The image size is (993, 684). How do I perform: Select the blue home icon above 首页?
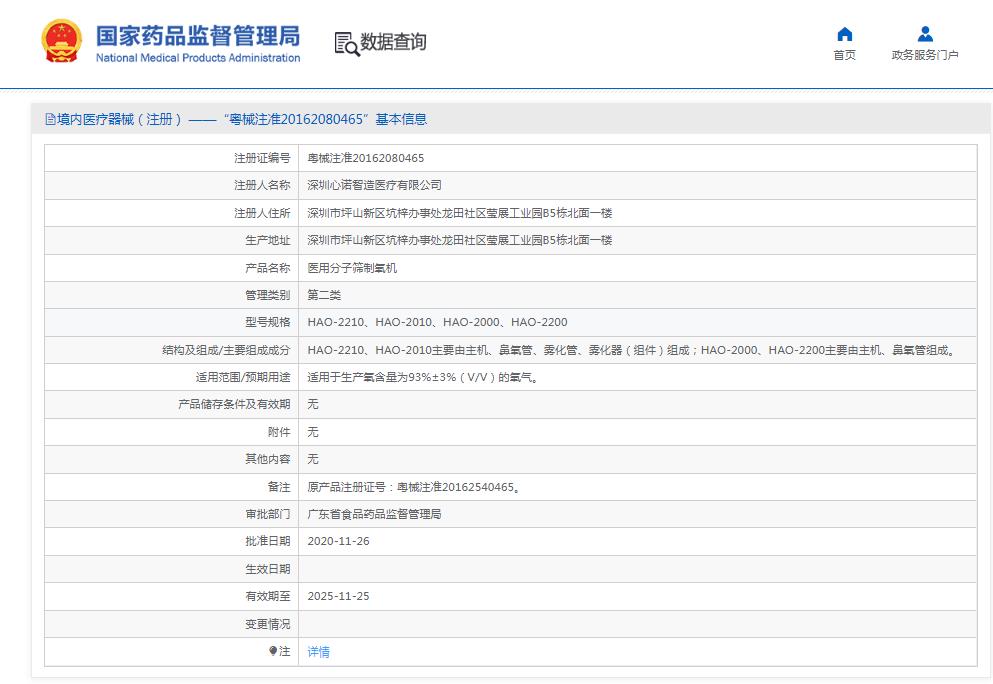[844, 35]
